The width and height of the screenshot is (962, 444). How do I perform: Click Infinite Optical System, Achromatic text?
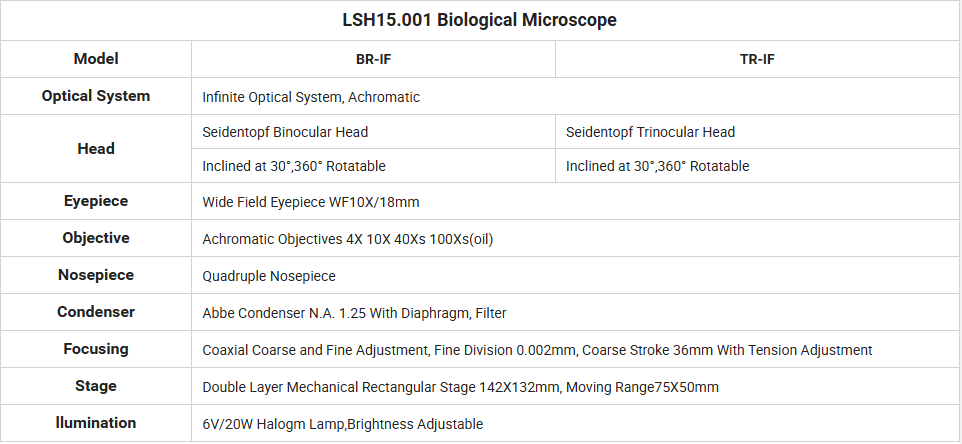click(x=311, y=97)
